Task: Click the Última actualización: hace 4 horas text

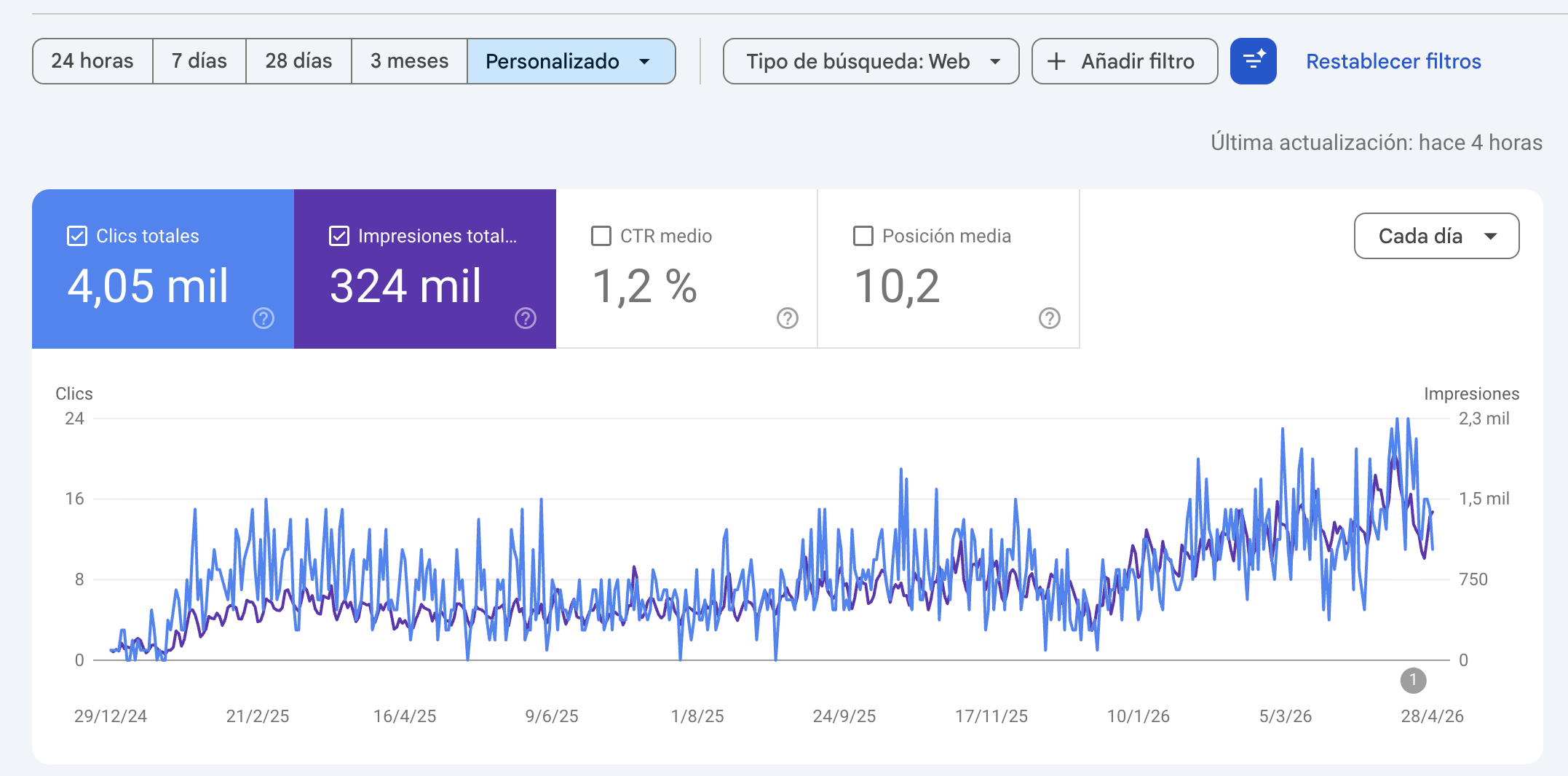Action: click(1377, 143)
